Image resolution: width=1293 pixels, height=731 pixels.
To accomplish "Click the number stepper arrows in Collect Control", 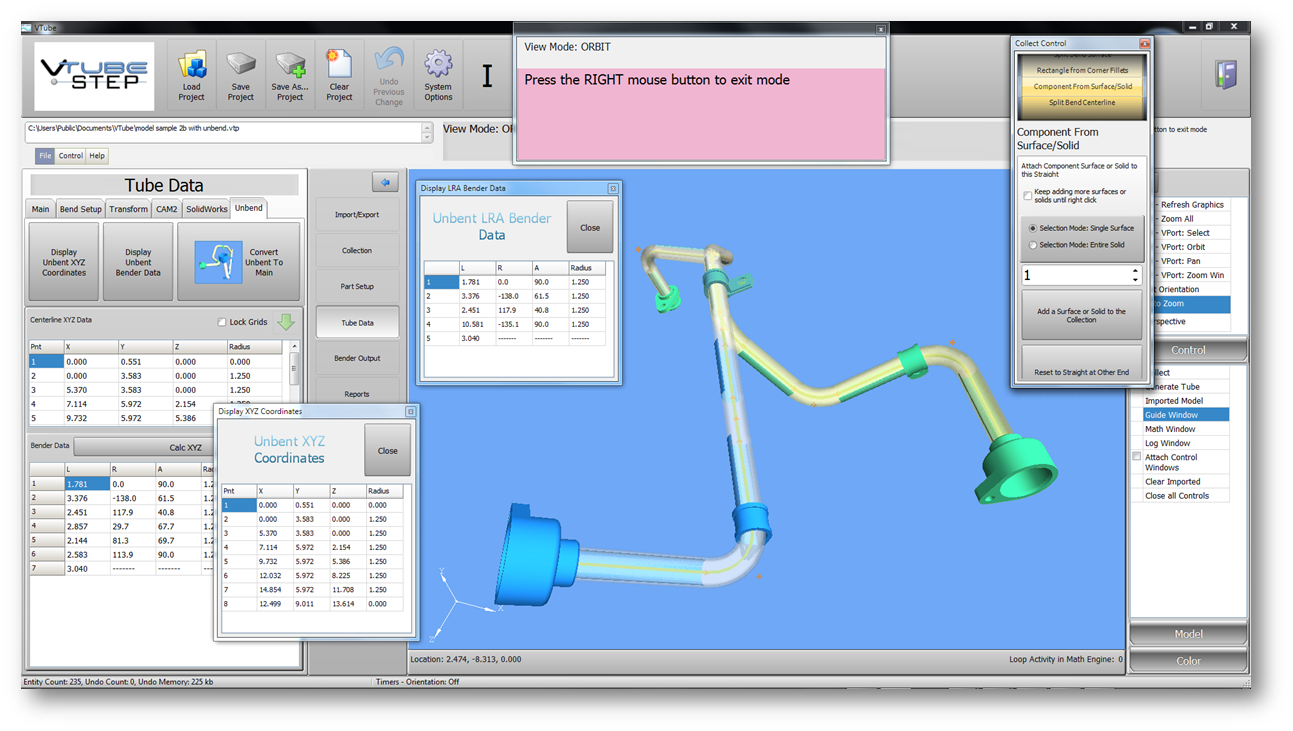I will [1135, 275].
